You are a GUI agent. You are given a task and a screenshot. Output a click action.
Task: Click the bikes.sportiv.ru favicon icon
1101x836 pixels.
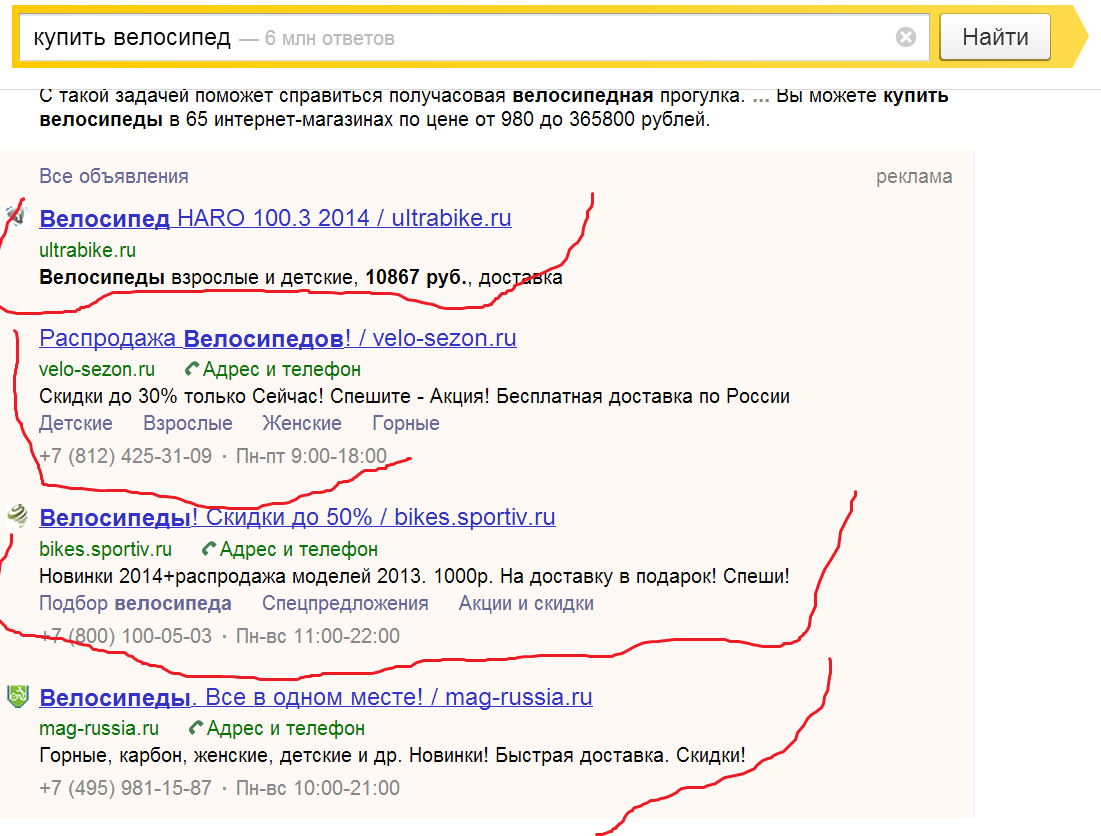tap(18, 515)
